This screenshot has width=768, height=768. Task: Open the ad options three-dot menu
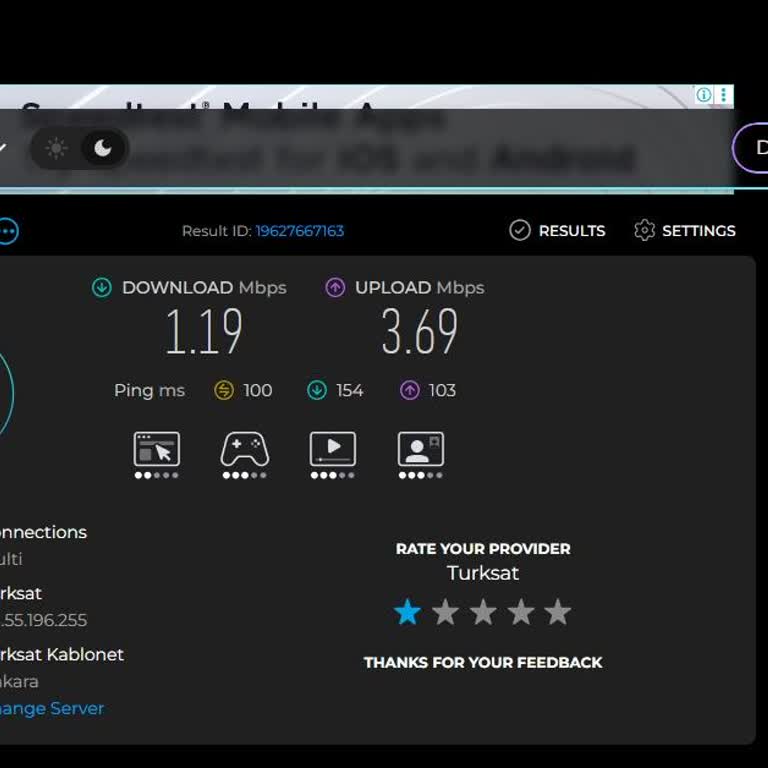pyautogui.click(x=723, y=95)
